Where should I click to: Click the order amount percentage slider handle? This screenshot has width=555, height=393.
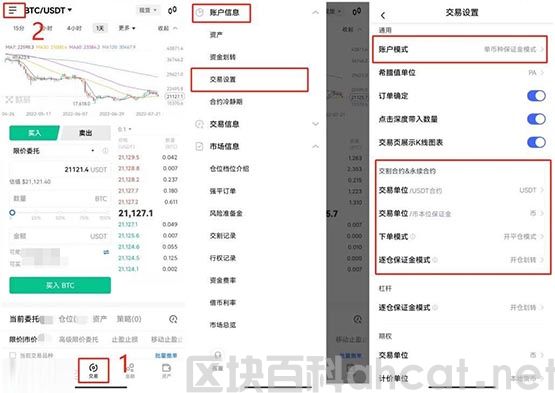(12, 212)
